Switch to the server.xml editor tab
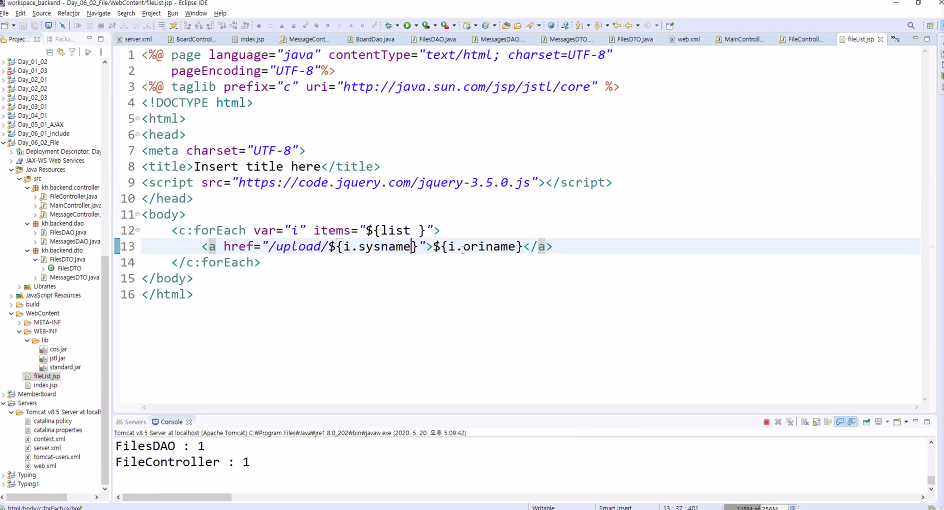Screen dimensions: 944x510 click(x=138, y=39)
